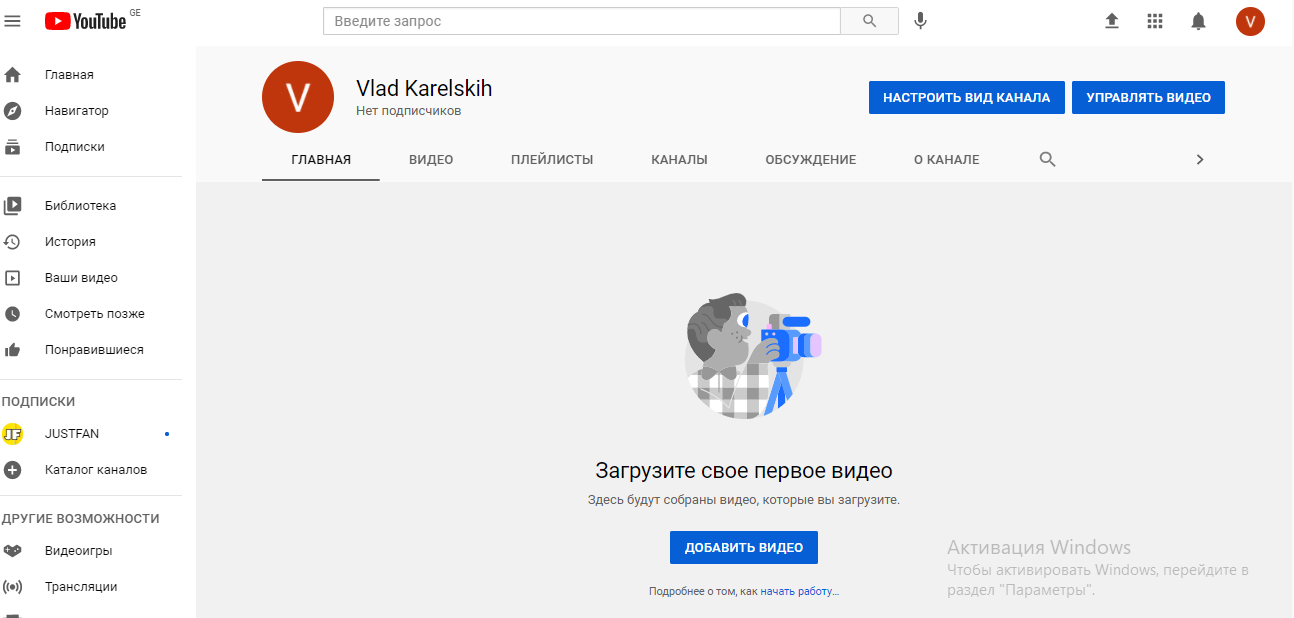Viewport: 1294px width, 618px height.
Task: Click the YouTube logo
Action: 86,21
